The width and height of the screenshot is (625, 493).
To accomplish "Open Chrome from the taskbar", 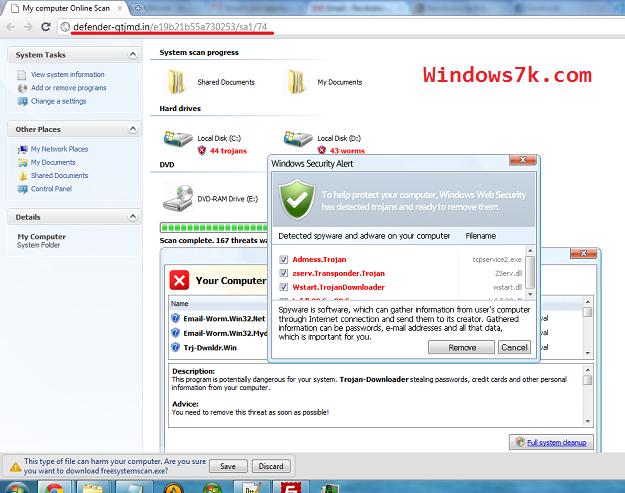I will click(x=54, y=488).
